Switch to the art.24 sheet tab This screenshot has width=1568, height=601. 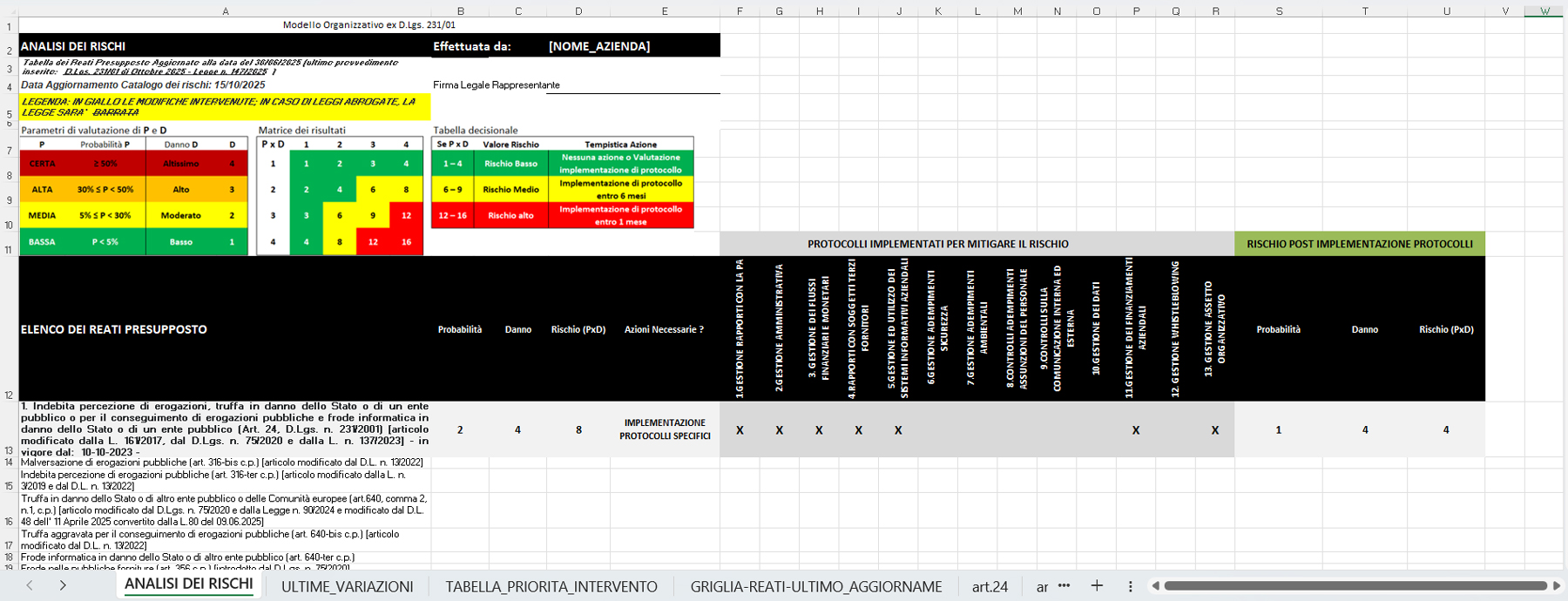(990, 586)
